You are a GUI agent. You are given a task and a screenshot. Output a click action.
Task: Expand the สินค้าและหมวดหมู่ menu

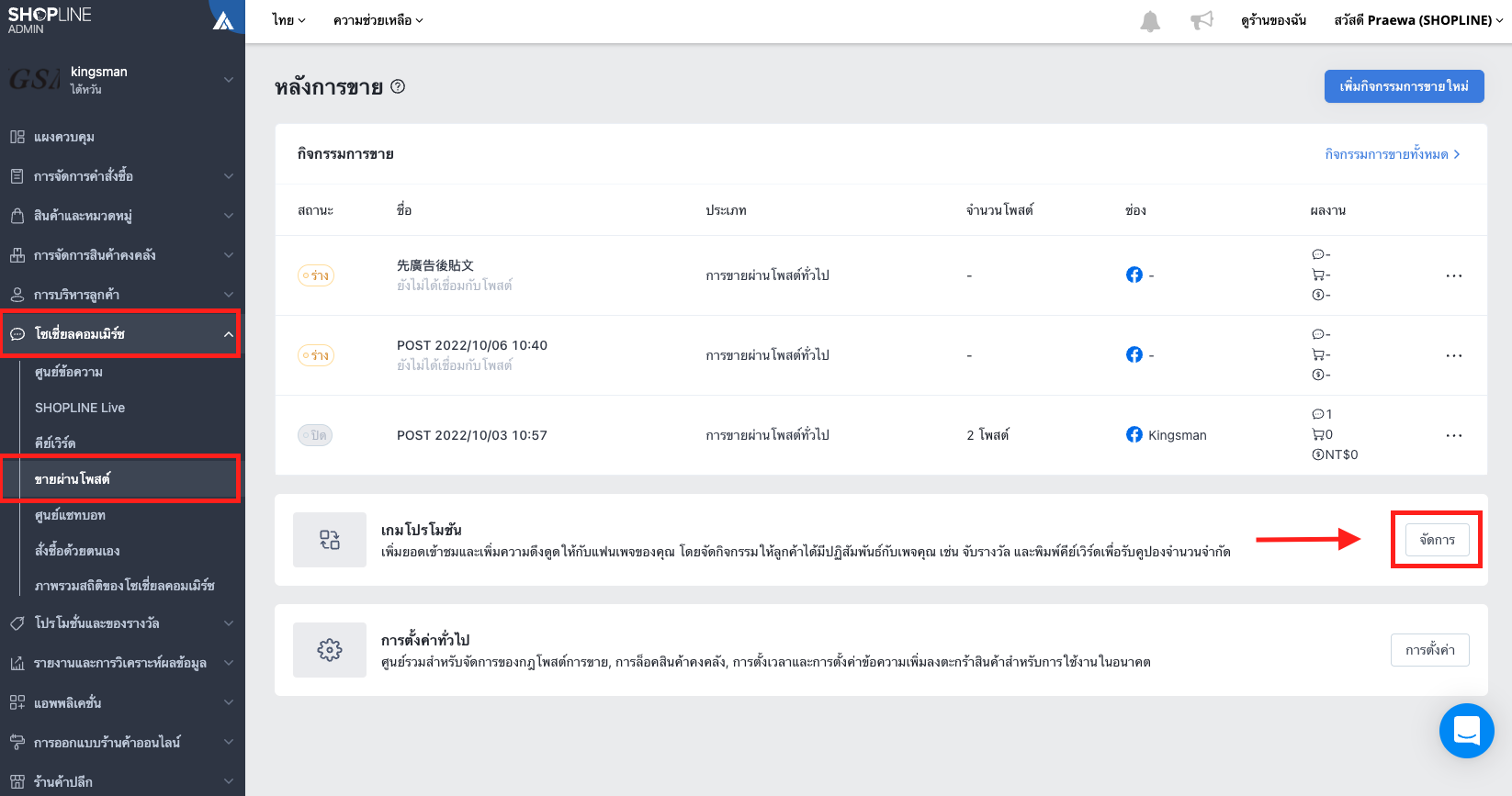pyautogui.click(x=228, y=216)
